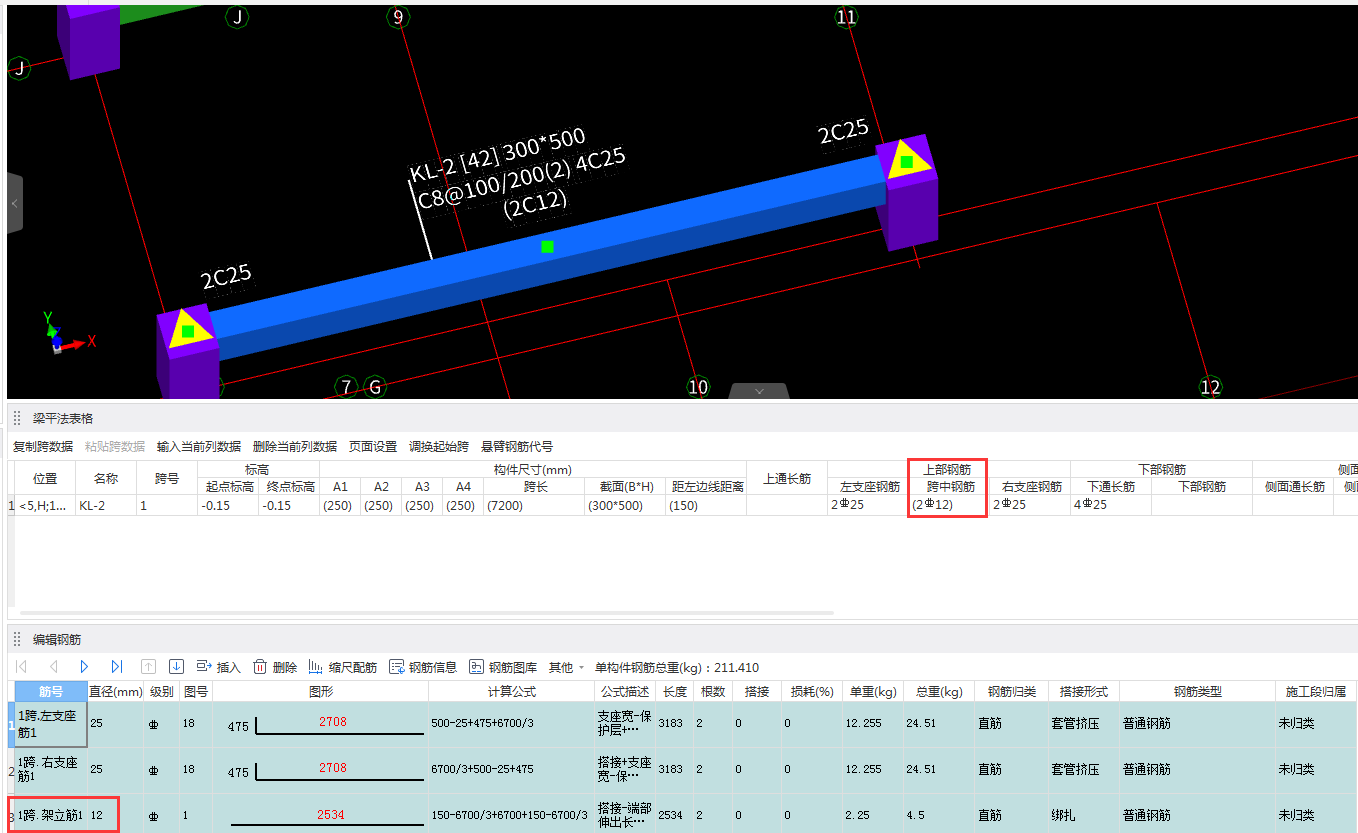1358x833 pixels.
Task: Click 删除 delete row button
Action: point(275,667)
